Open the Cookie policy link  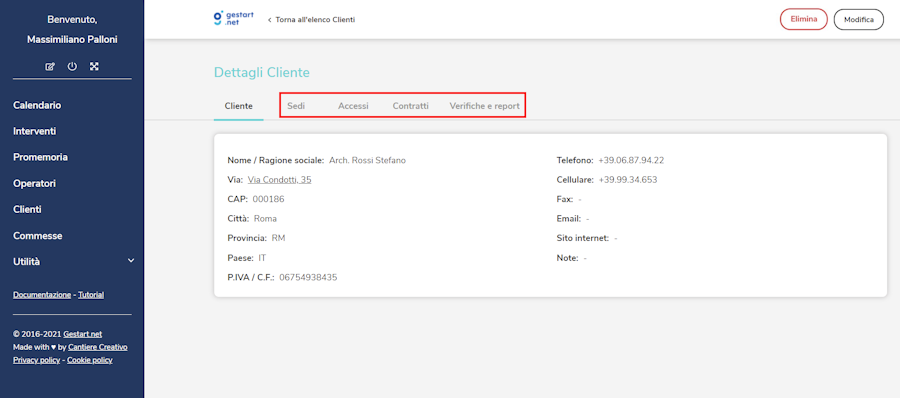[x=90, y=360]
